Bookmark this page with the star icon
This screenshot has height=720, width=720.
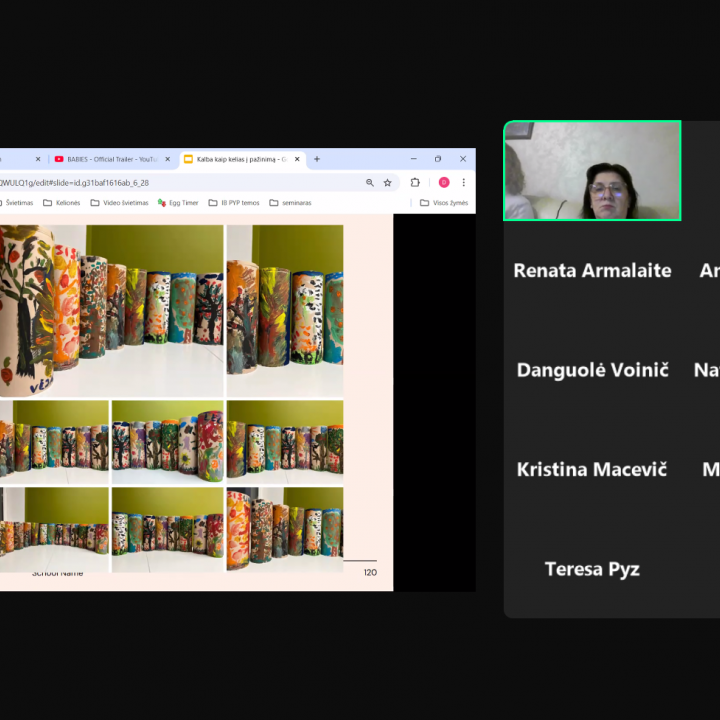coord(388,183)
